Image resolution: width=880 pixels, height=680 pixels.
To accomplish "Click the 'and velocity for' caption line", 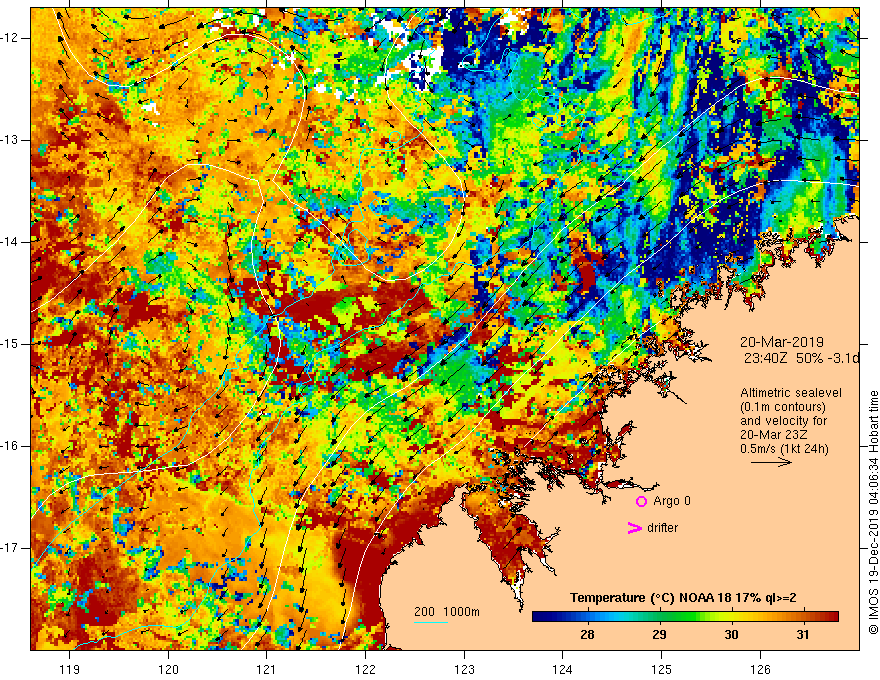I will [x=783, y=421].
